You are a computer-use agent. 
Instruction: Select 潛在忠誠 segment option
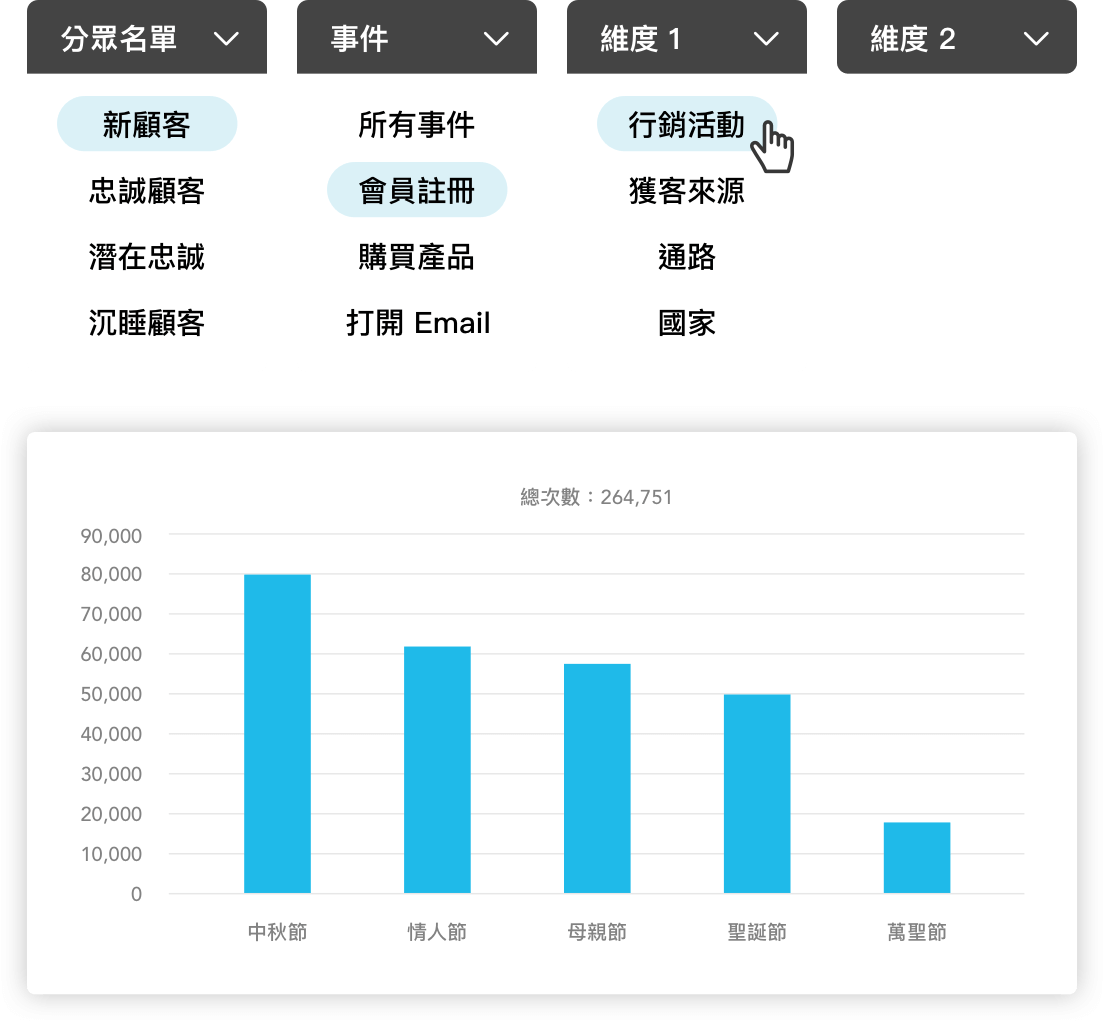click(147, 257)
